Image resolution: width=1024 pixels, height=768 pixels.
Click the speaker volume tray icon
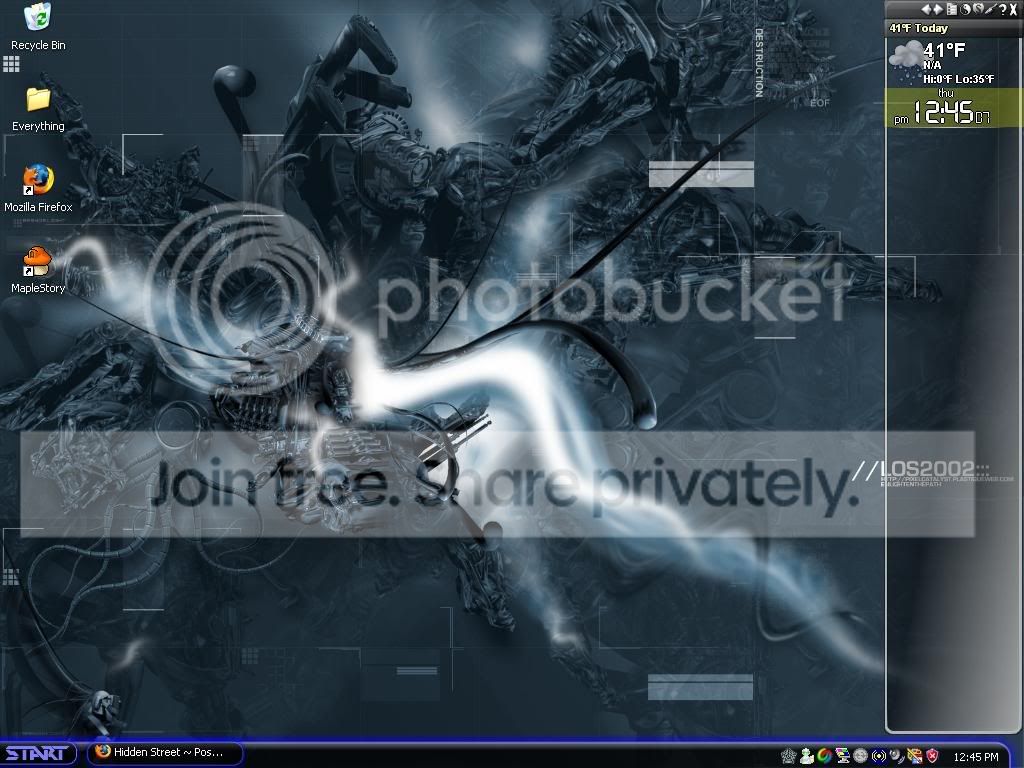point(897,755)
